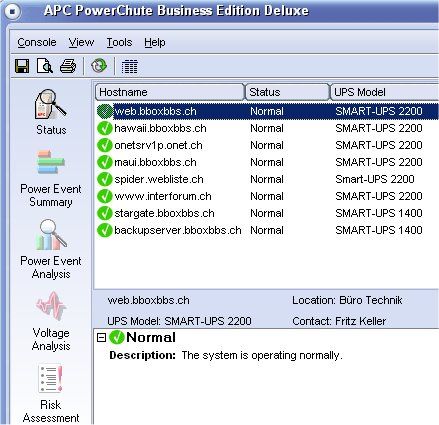The image size is (439, 425).
Task: Open Risk Assessment in sidebar
Action: click(x=51, y=394)
